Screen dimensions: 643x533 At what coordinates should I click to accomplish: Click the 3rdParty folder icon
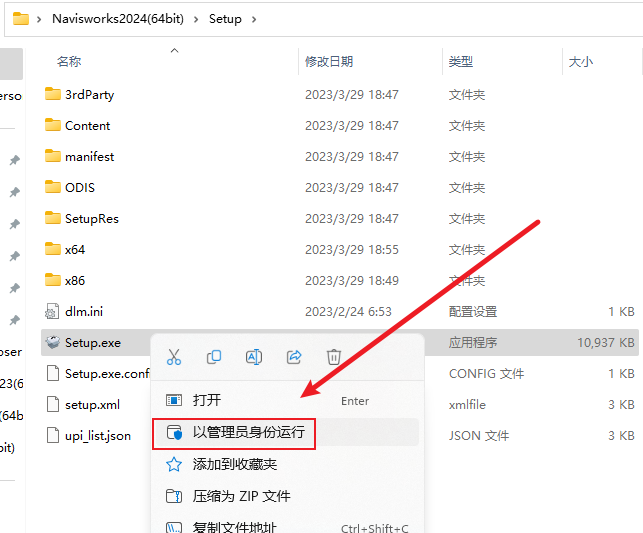[52, 94]
